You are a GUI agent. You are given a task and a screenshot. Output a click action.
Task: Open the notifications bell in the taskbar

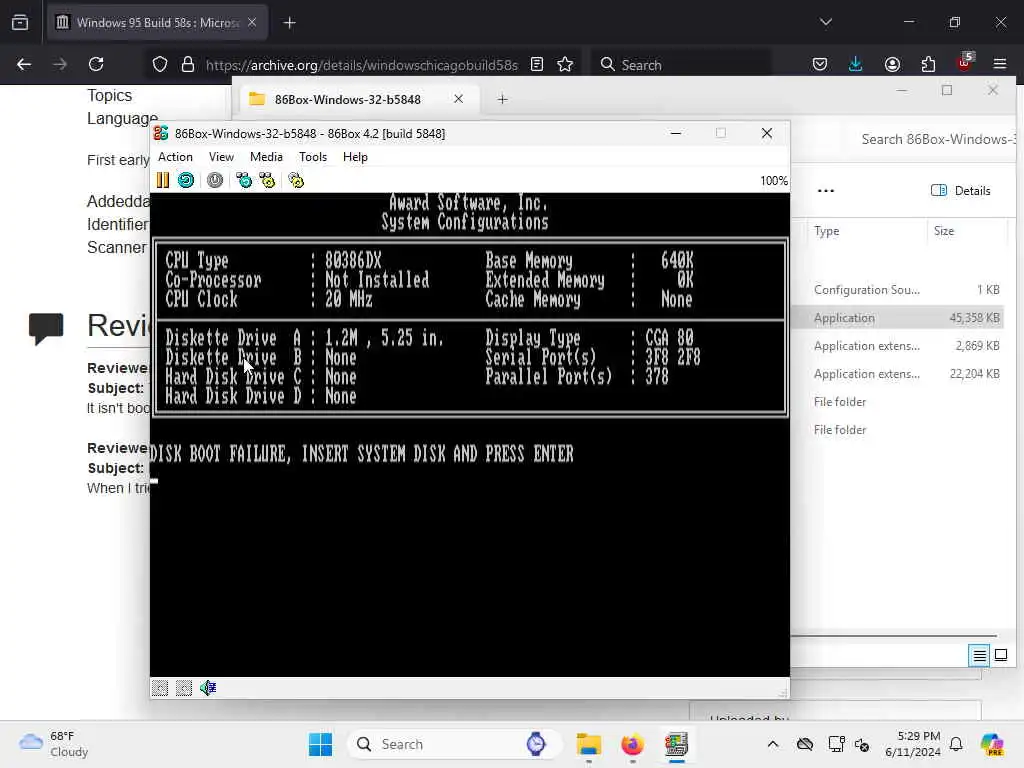[956, 744]
